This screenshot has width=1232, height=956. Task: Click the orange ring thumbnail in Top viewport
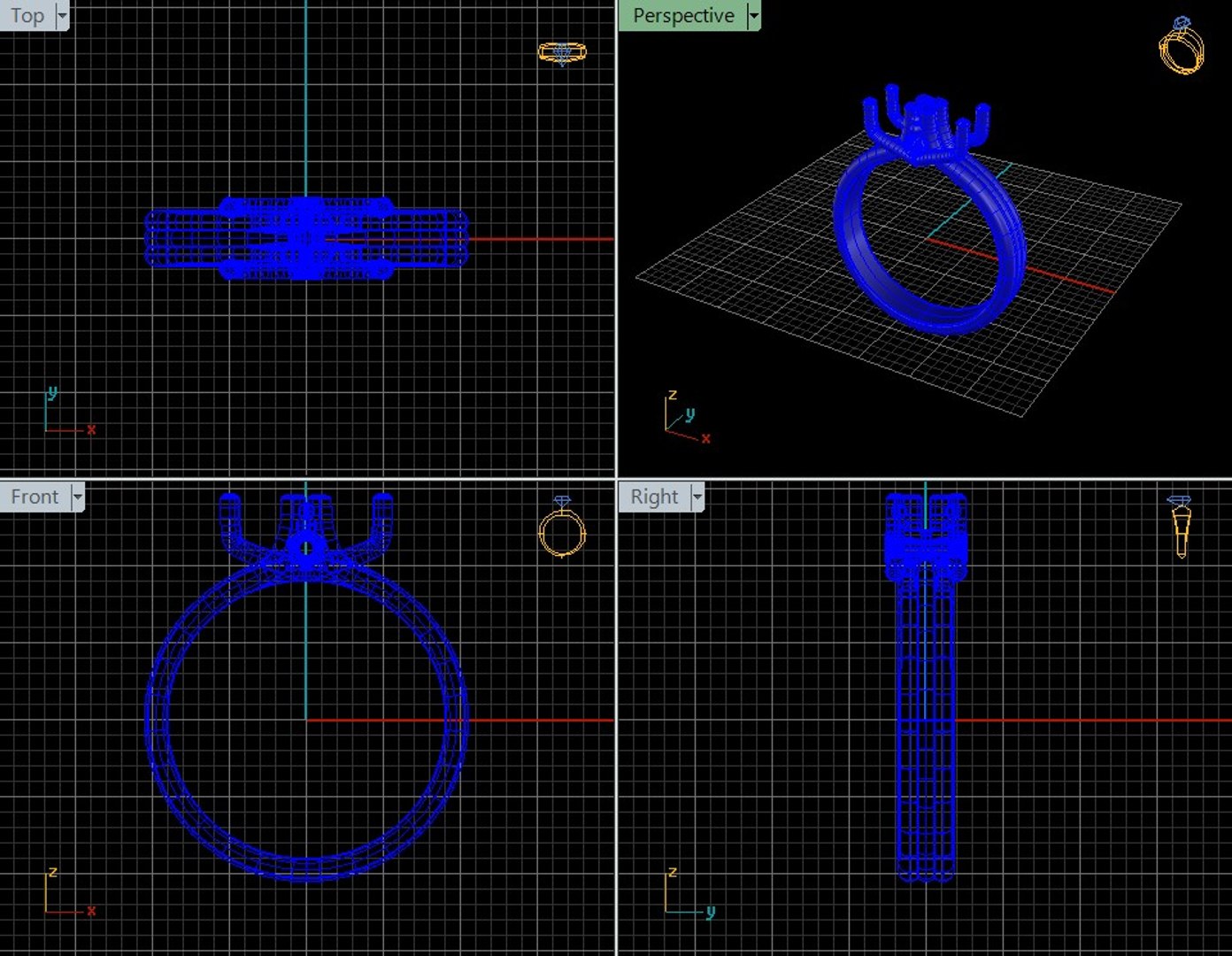tap(562, 53)
